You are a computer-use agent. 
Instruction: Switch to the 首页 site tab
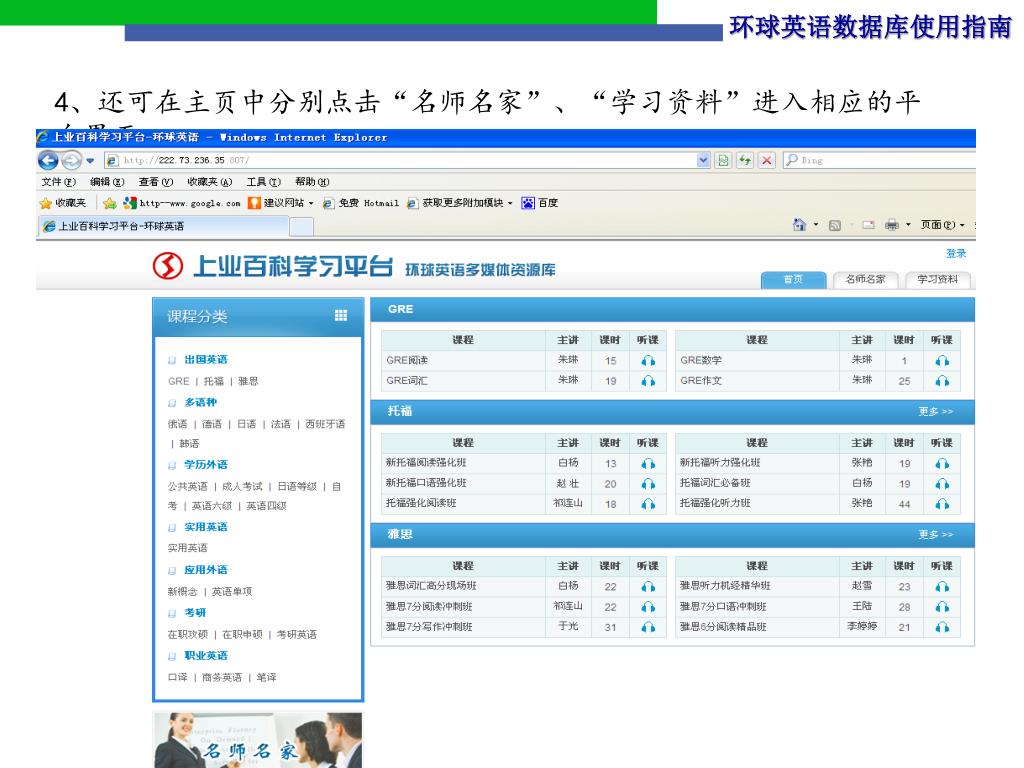pos(793,280)
